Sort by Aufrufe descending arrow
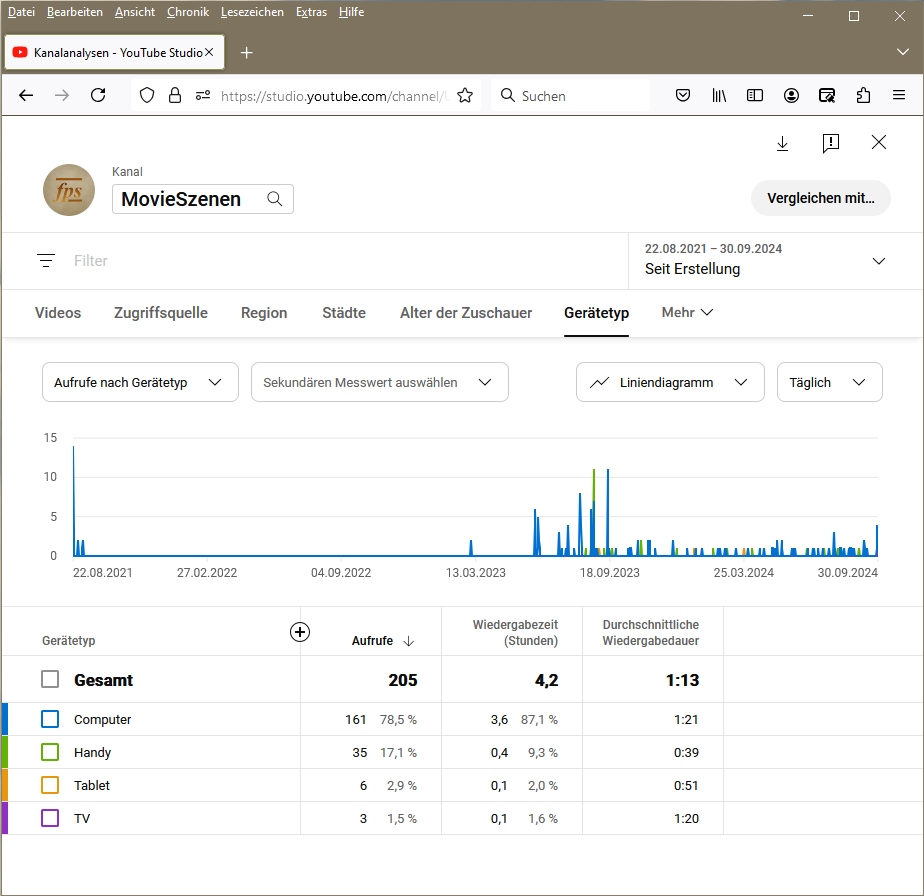The width and height of the screenshot is (924, 896). (408, 641)
